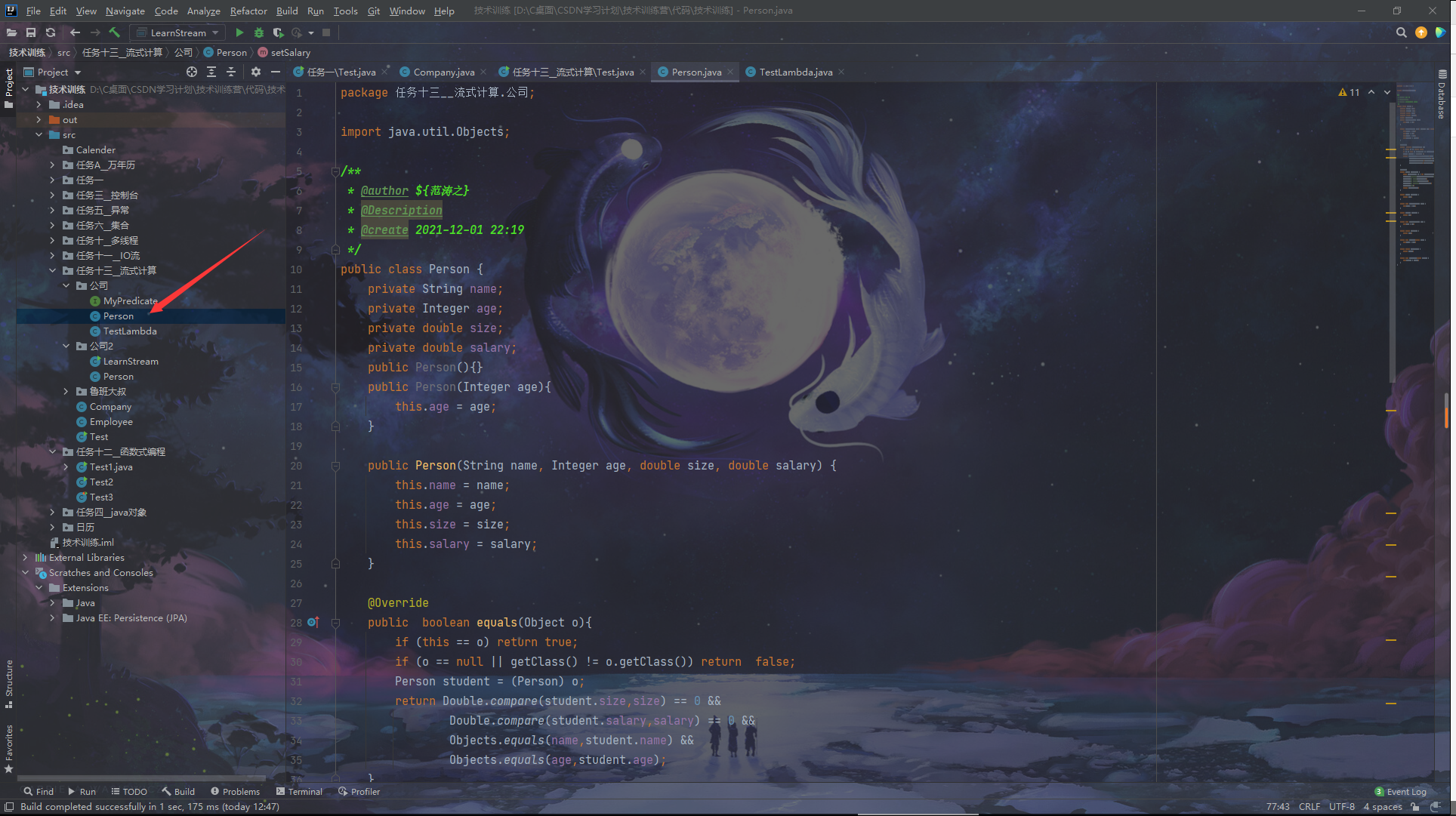Image resolution: width=1456 pixels, height=816 pixels.
Task: Click the editor vertical scrollbar
Action: (1391, 242)
